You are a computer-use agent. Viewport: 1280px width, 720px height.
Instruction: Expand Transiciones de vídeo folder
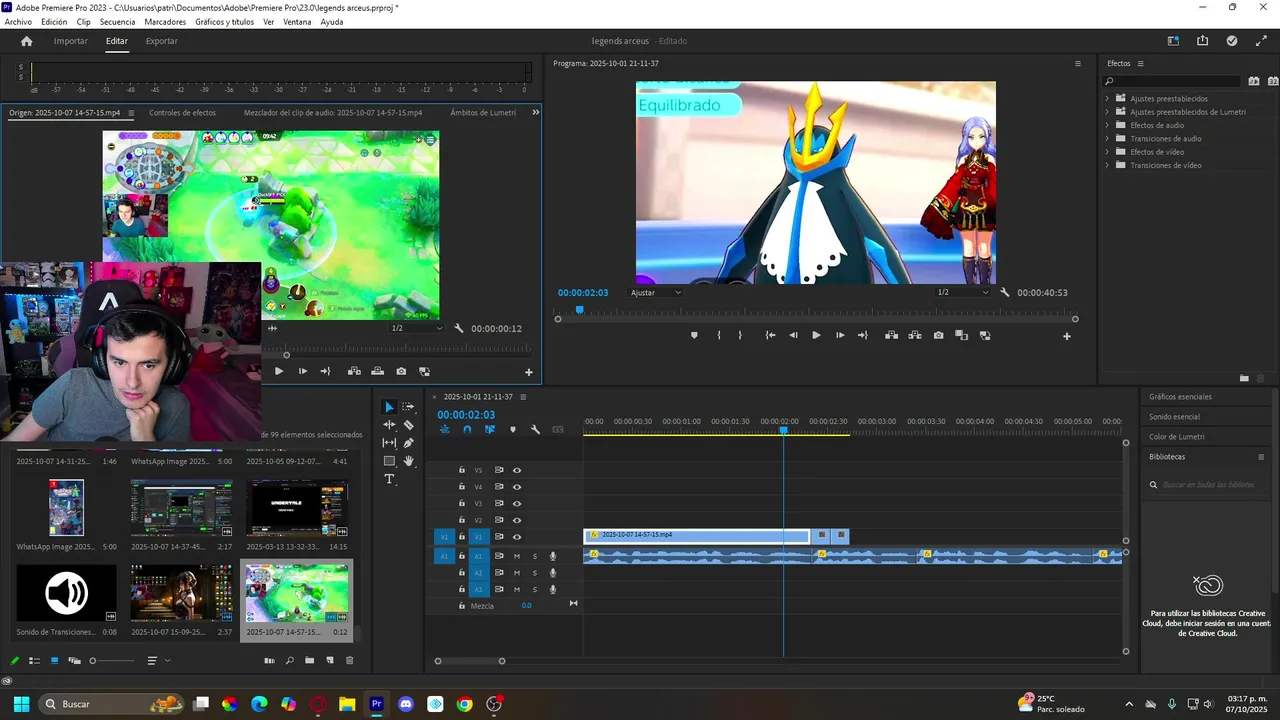coord(1107,165)
